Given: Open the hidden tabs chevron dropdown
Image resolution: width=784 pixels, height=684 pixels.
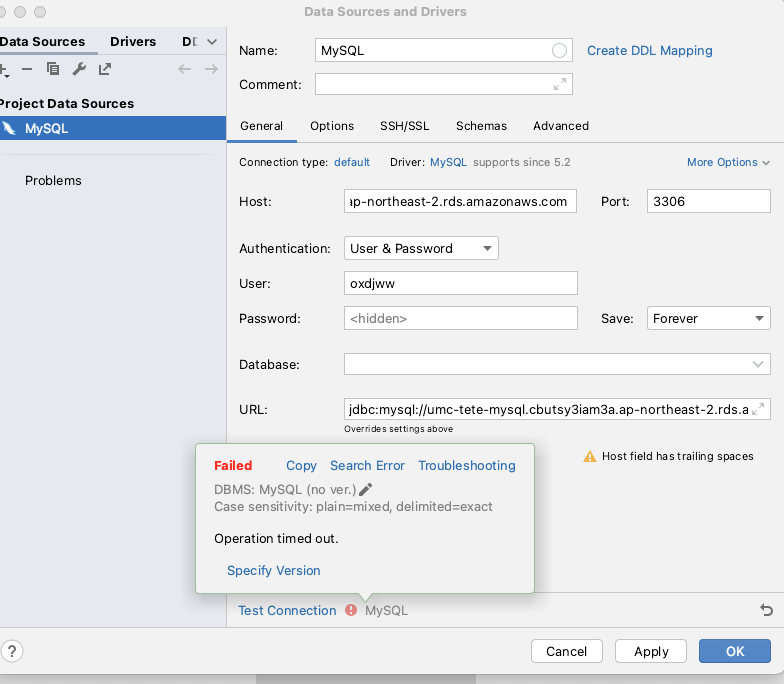Looking at the screenshot, I should [212, 42].
